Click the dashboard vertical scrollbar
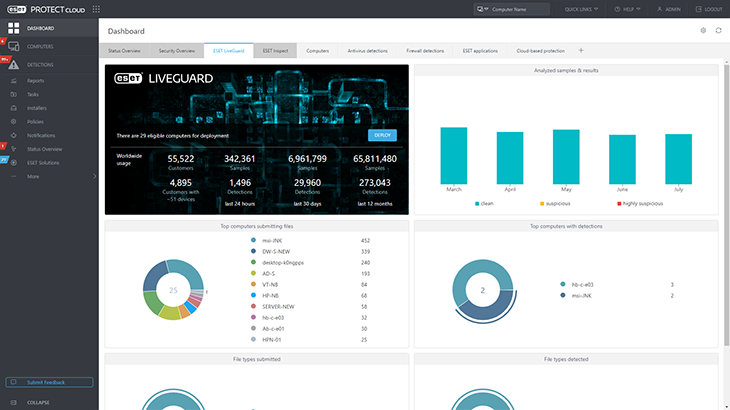The image size is (730, 410). 726,205
